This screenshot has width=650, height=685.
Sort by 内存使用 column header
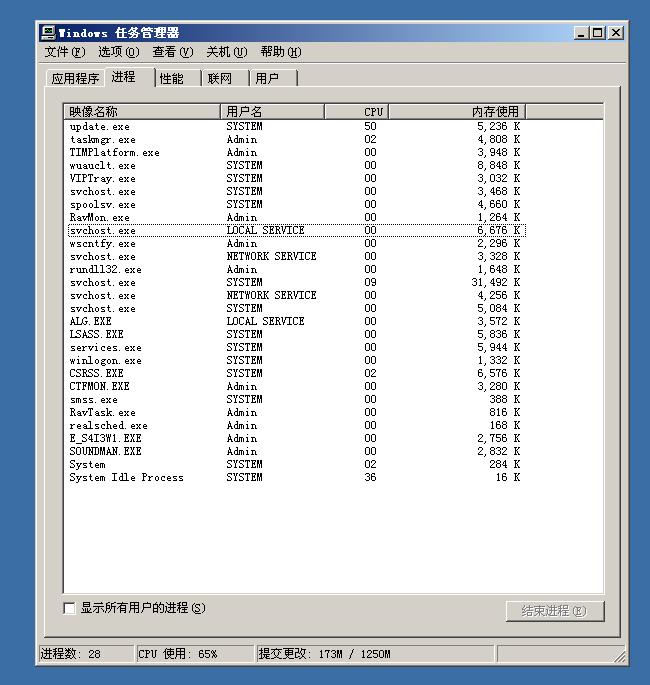(457, 111)
